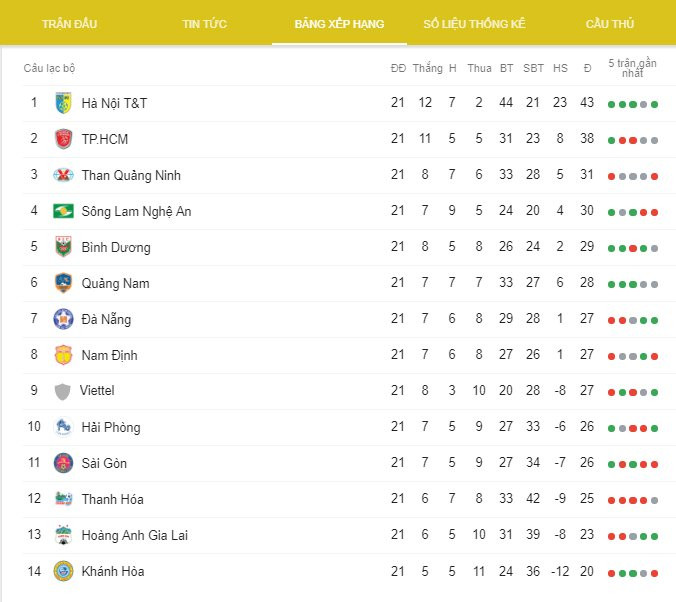The width and height of the screenshot is (676, 602).
Task: Open the Khánh Hòa club link
Action: (x=113, y=571)
